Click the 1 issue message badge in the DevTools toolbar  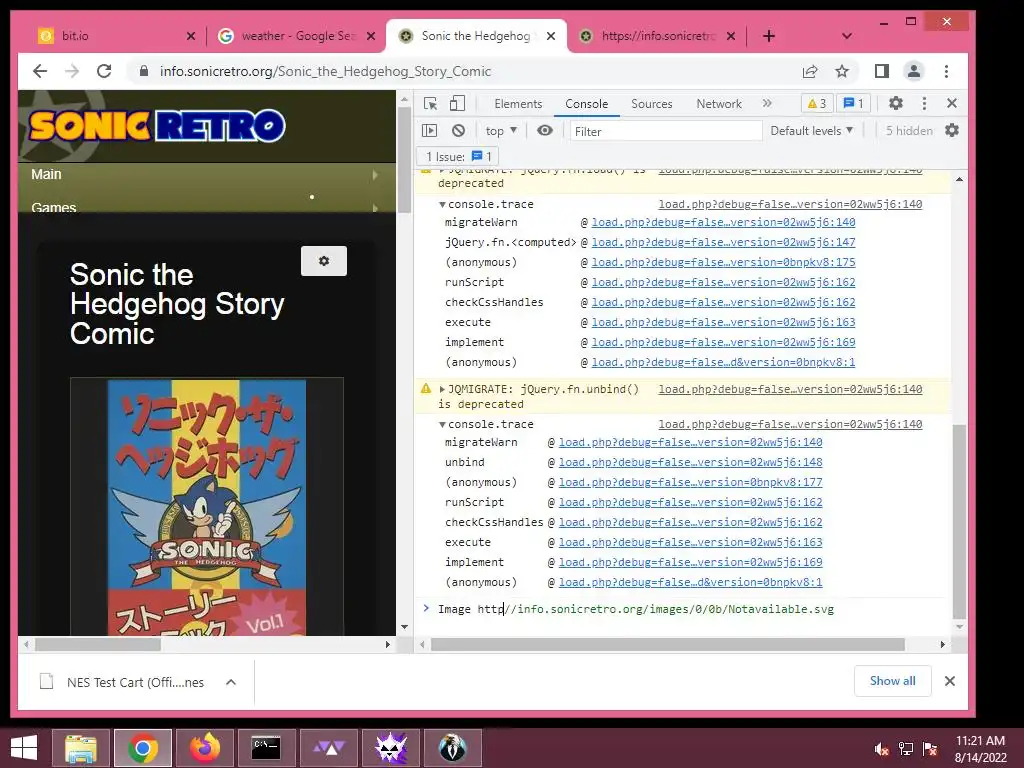tap(854, 103)
